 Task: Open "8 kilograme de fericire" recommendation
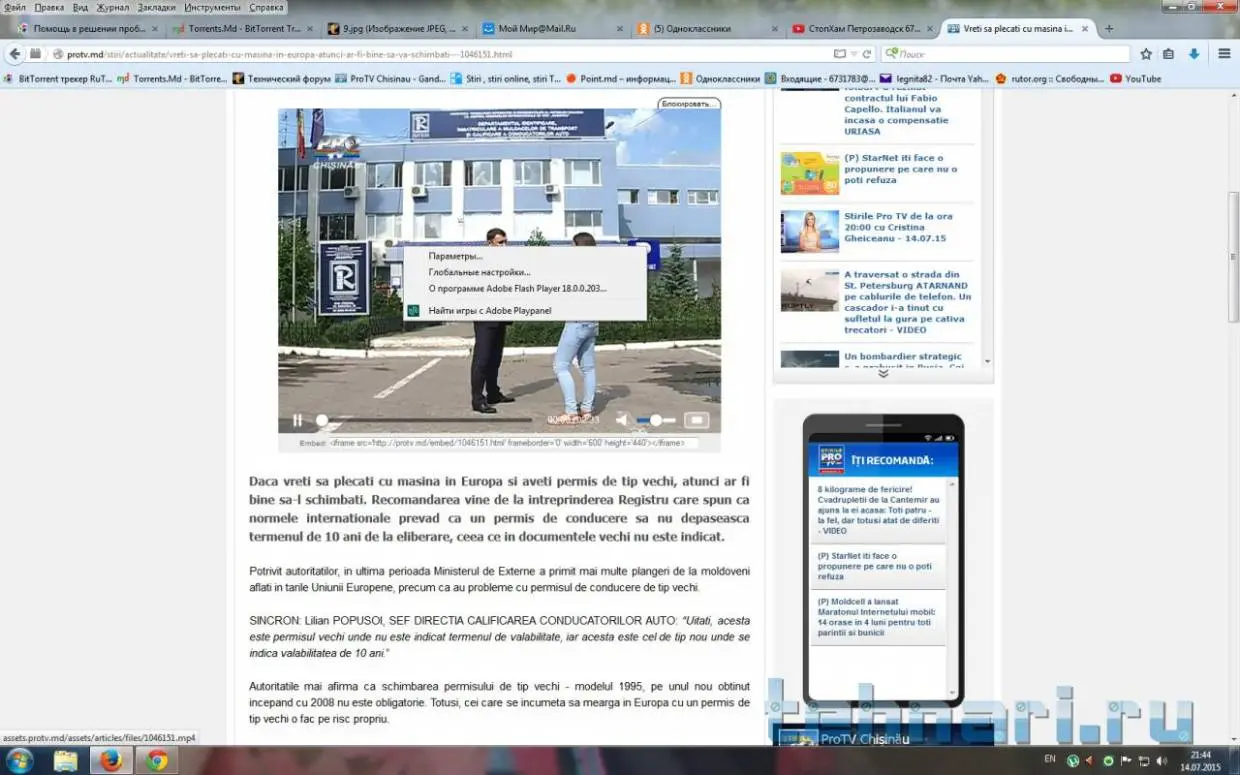coord(879,509)
